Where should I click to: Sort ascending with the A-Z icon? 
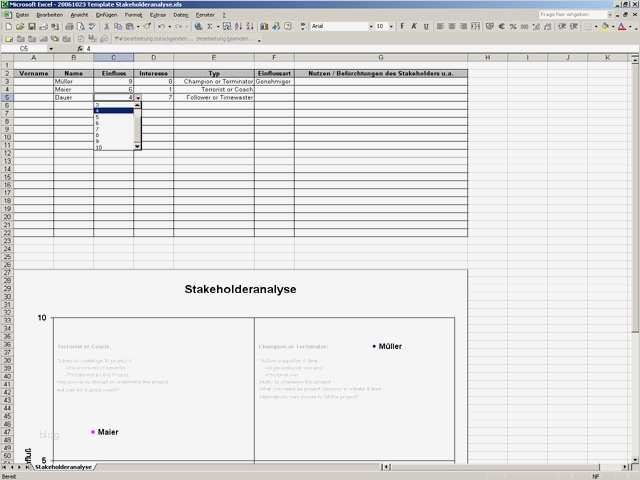pyautogui.click(x=239, y=27)
